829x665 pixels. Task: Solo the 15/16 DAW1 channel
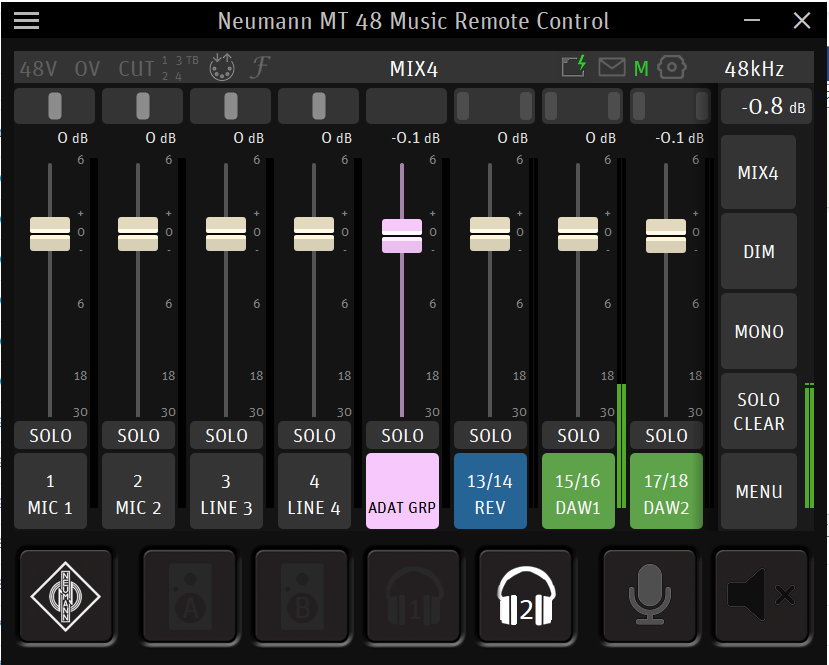[578, 436]
